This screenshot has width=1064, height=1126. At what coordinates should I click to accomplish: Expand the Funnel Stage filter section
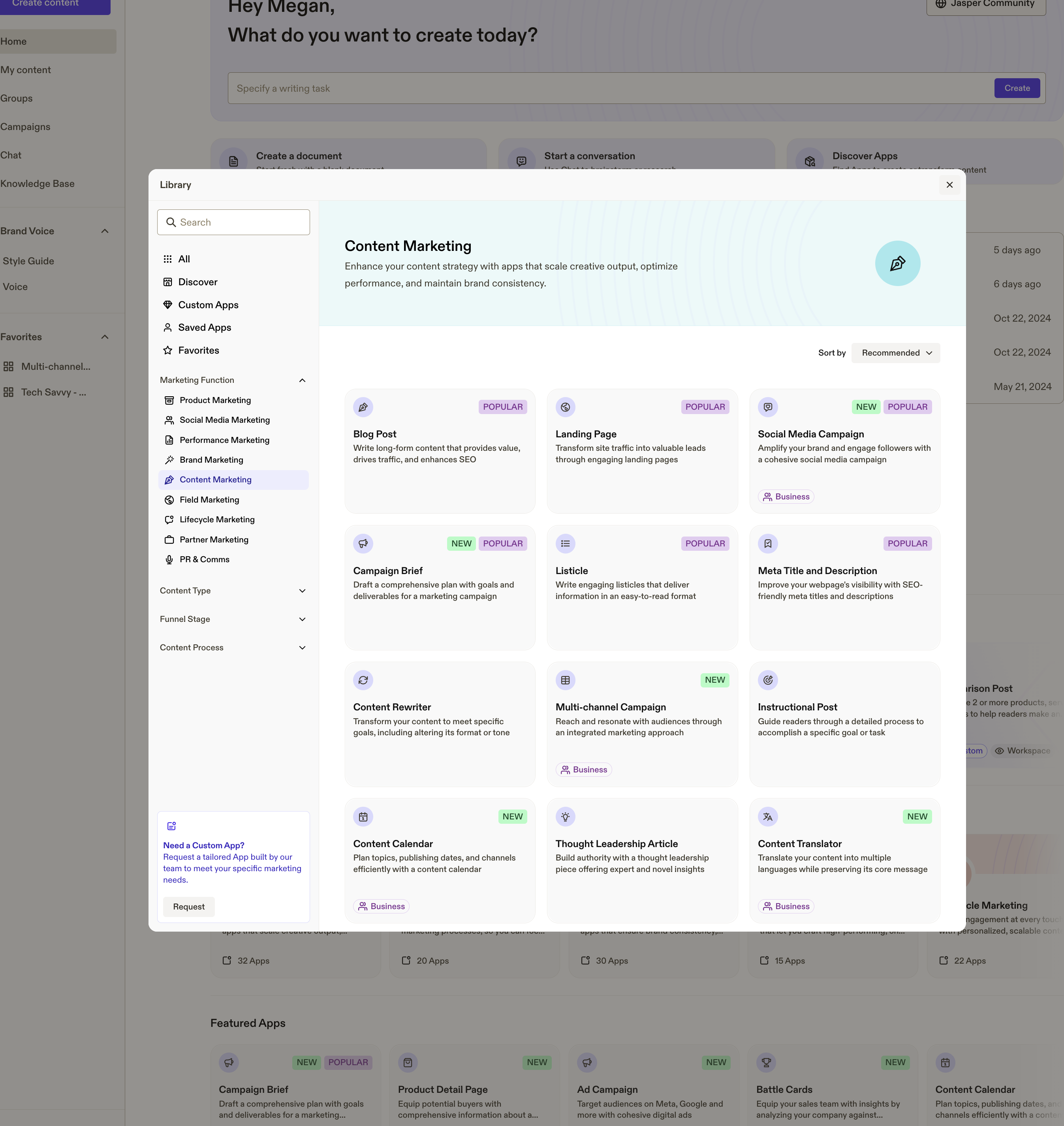233,619
